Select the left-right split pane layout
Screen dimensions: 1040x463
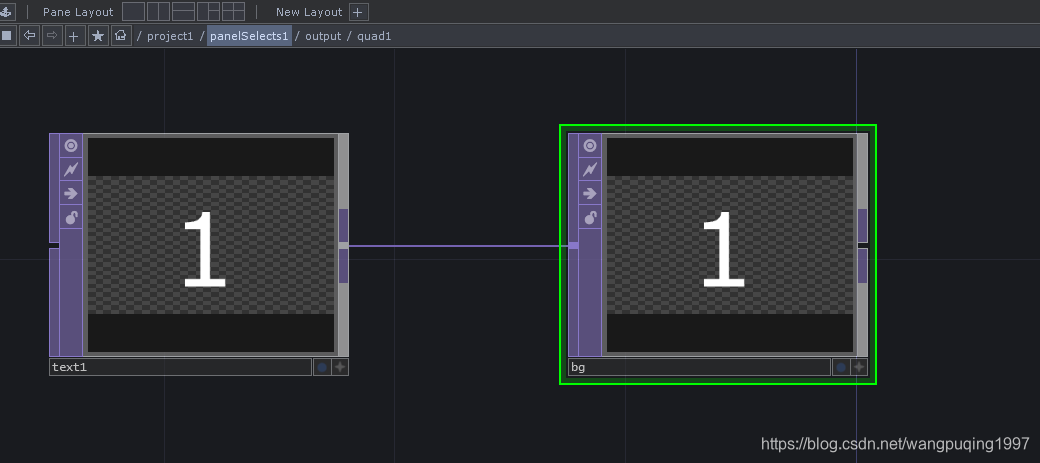(158, 11)
